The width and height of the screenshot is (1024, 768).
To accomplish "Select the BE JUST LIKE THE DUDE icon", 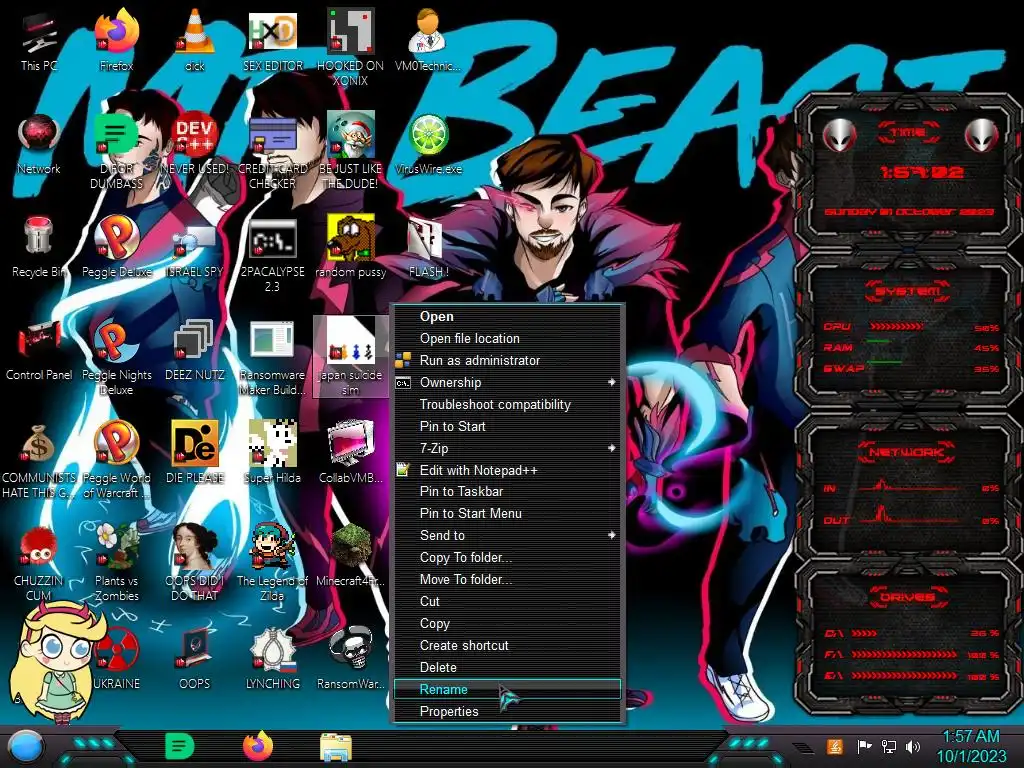I will pyautogui.click(x=350, y=152).
